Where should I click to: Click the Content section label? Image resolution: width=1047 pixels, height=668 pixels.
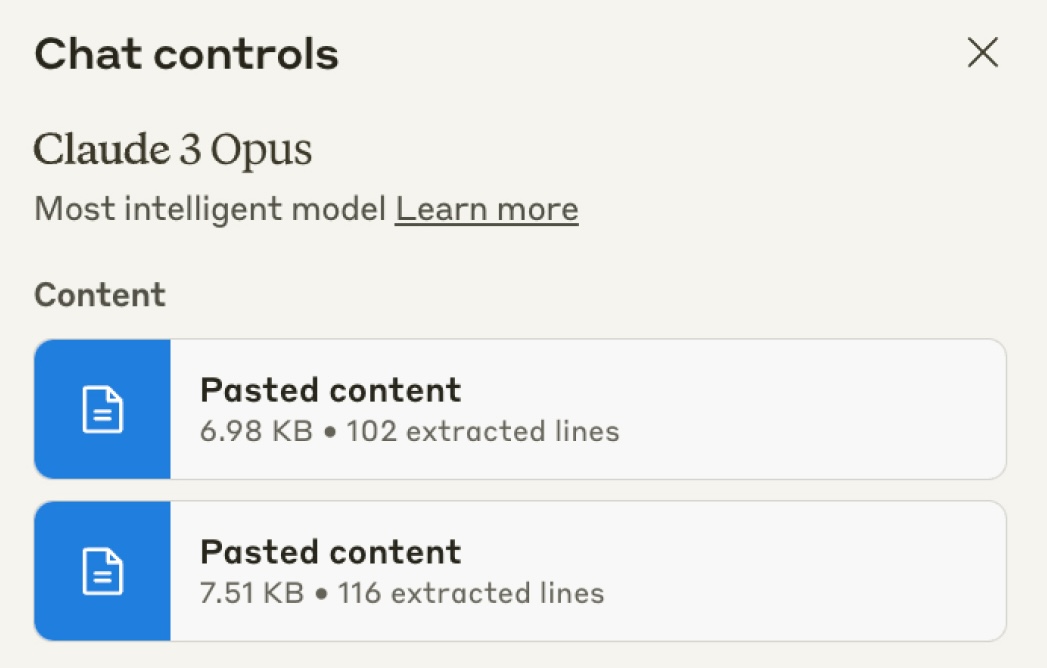point(100,295)
